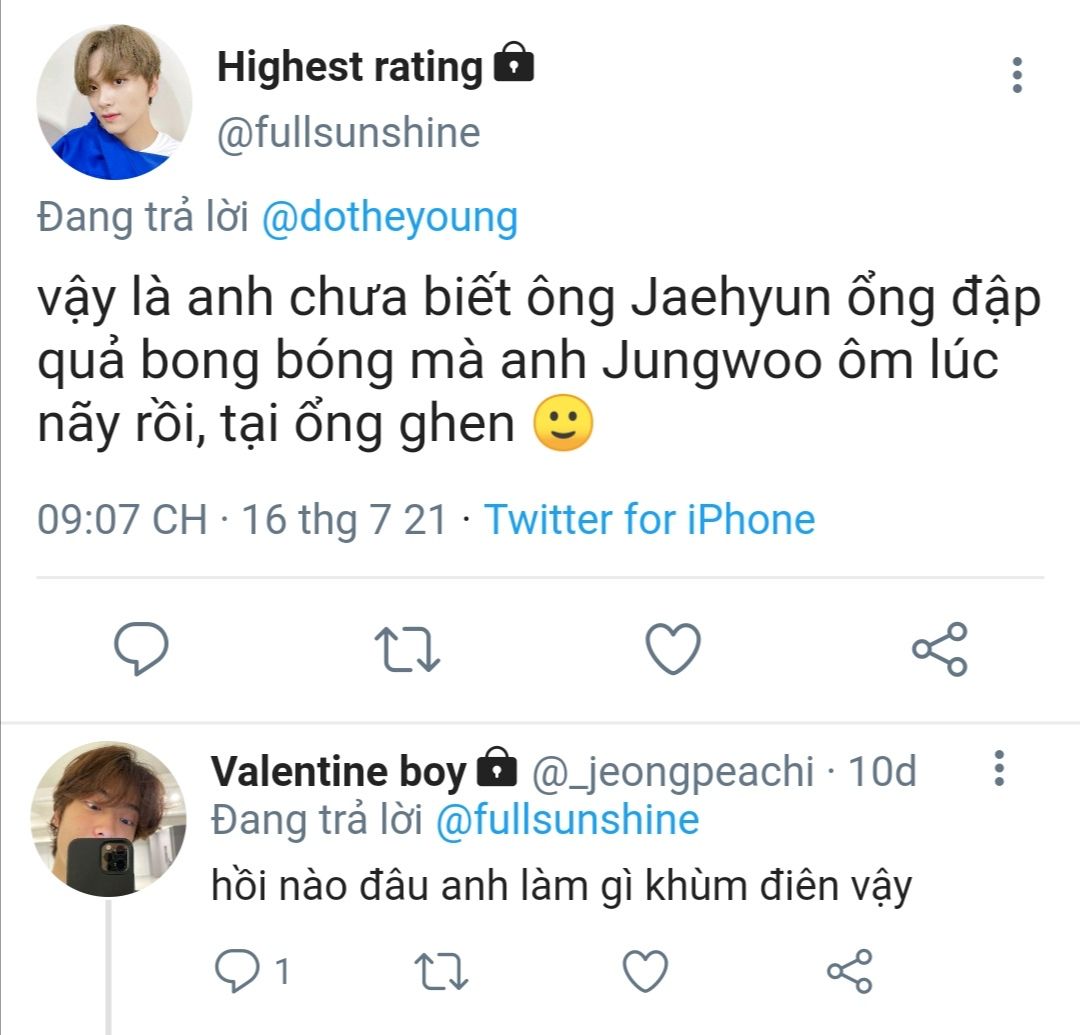Open the @dotheyoung mention link
The image size is (1080, 1035).
pyautogui.click(x=389, y=217)
